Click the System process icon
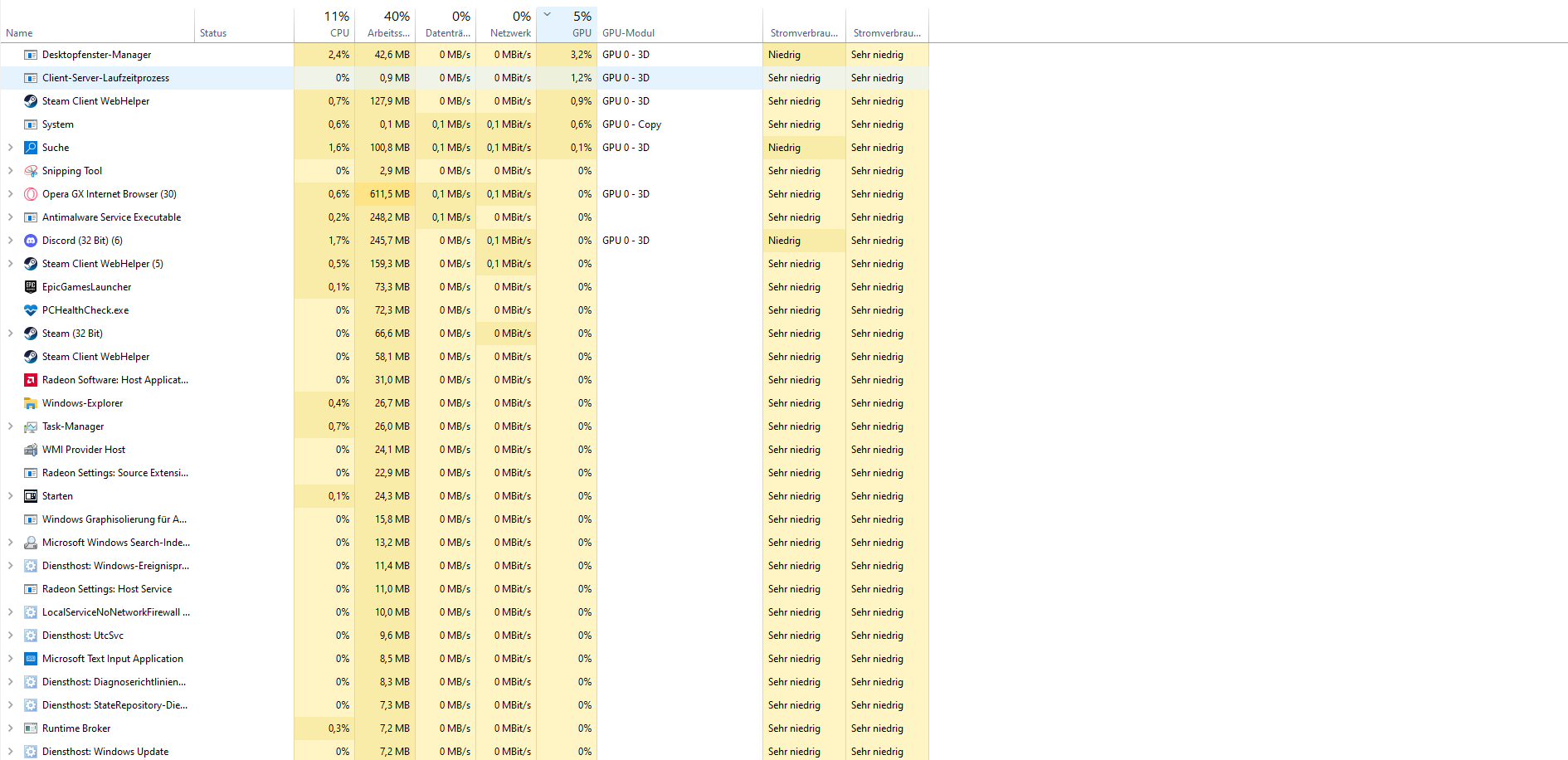 (x=31, y=124)
